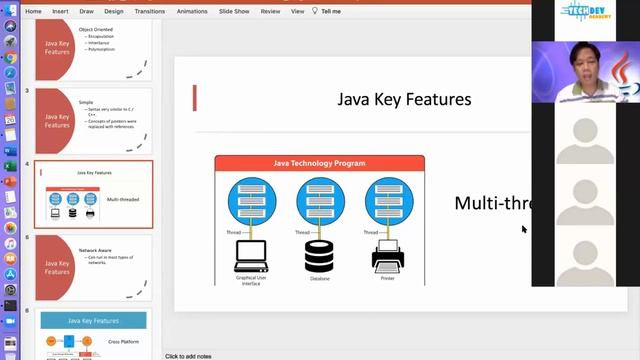Click the laptop Graphical User Interface image

coord(251,256)
